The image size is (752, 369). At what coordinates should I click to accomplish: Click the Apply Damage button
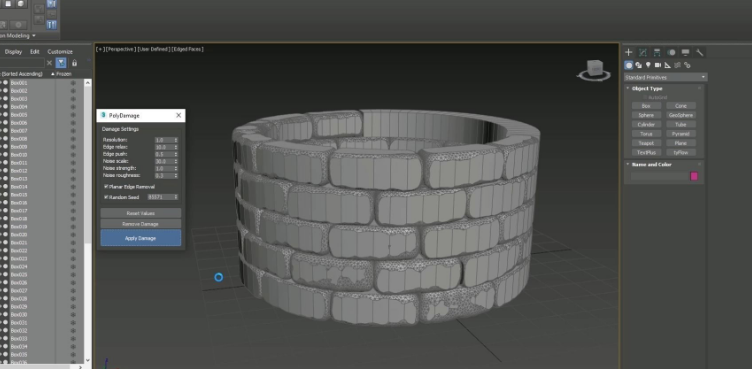(141, 238)
